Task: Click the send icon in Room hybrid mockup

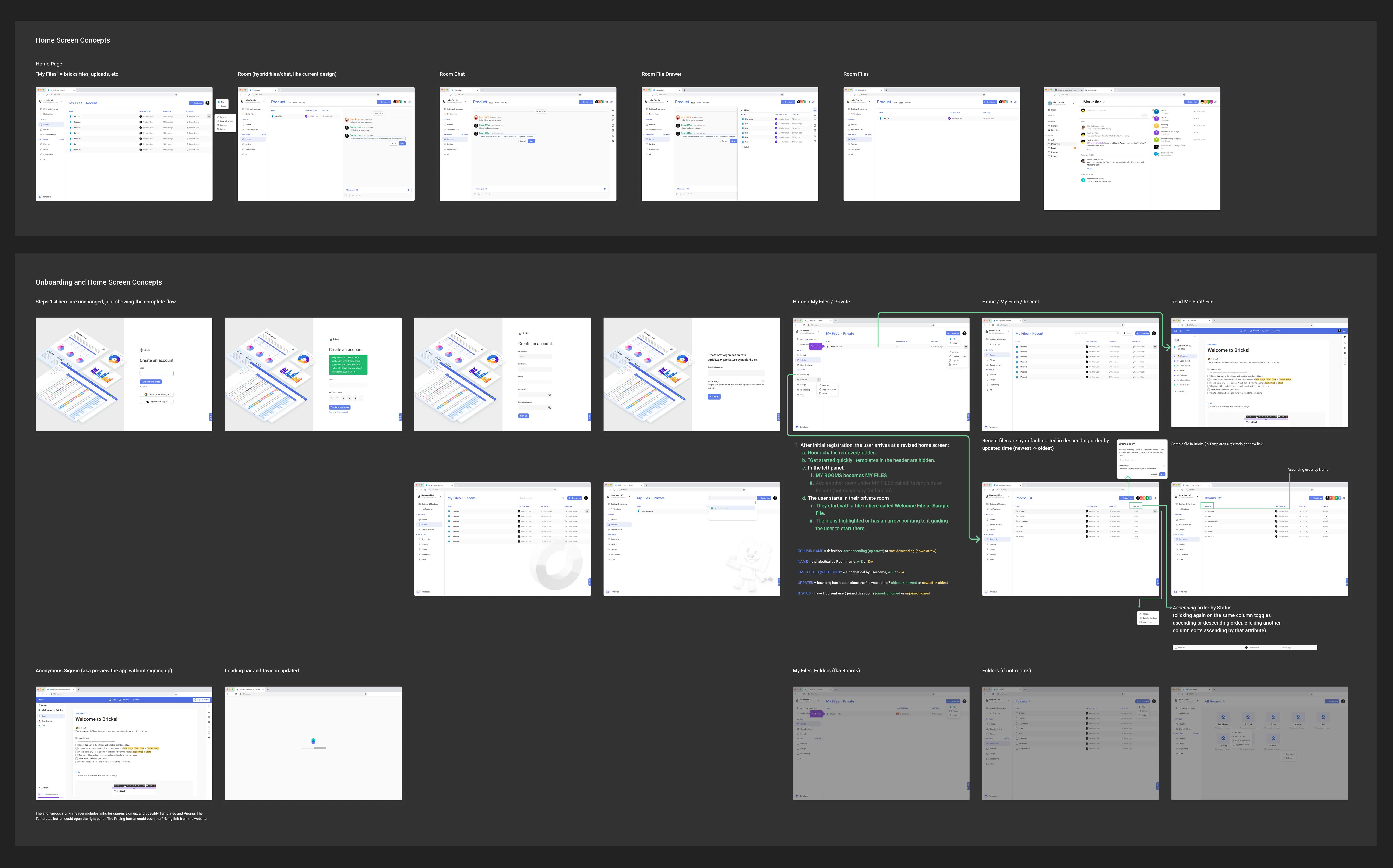Action: [409, 190]
